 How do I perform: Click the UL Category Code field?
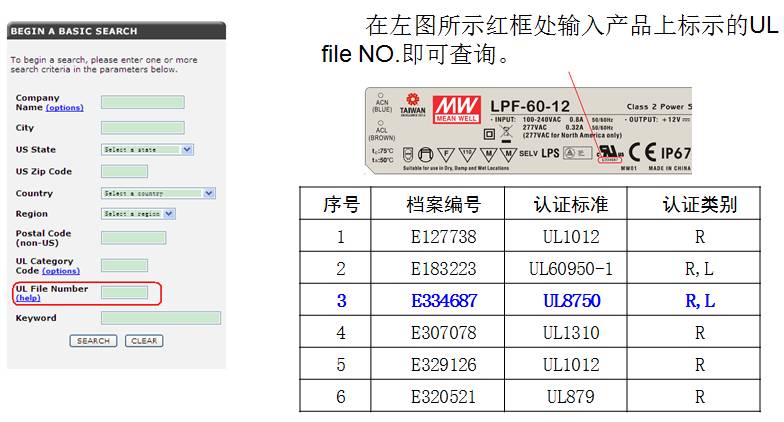coord(124,265)
